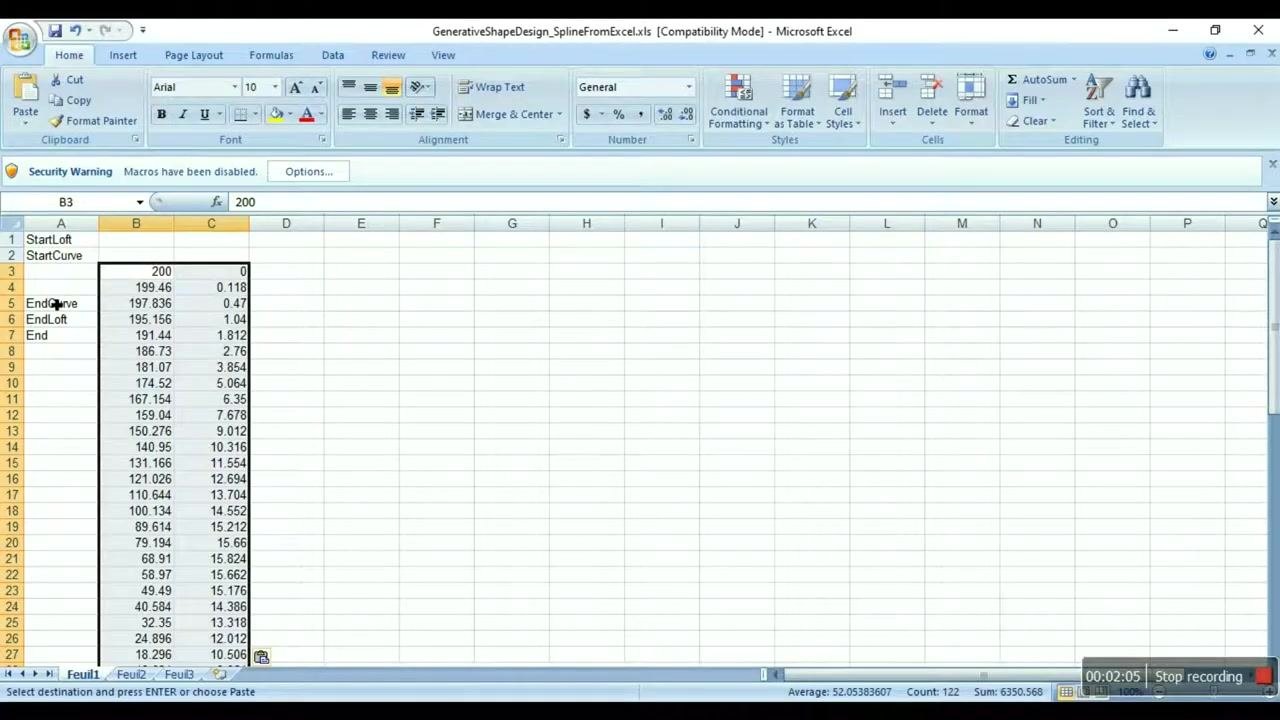Open the General number format dropdown
This screenshot has width=1280, height=720.
click(x=688, y=87)
